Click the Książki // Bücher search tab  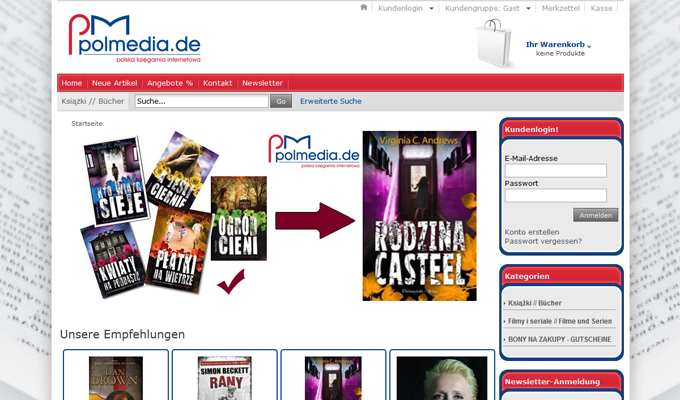pyautogui.click(x=93, y=101)
